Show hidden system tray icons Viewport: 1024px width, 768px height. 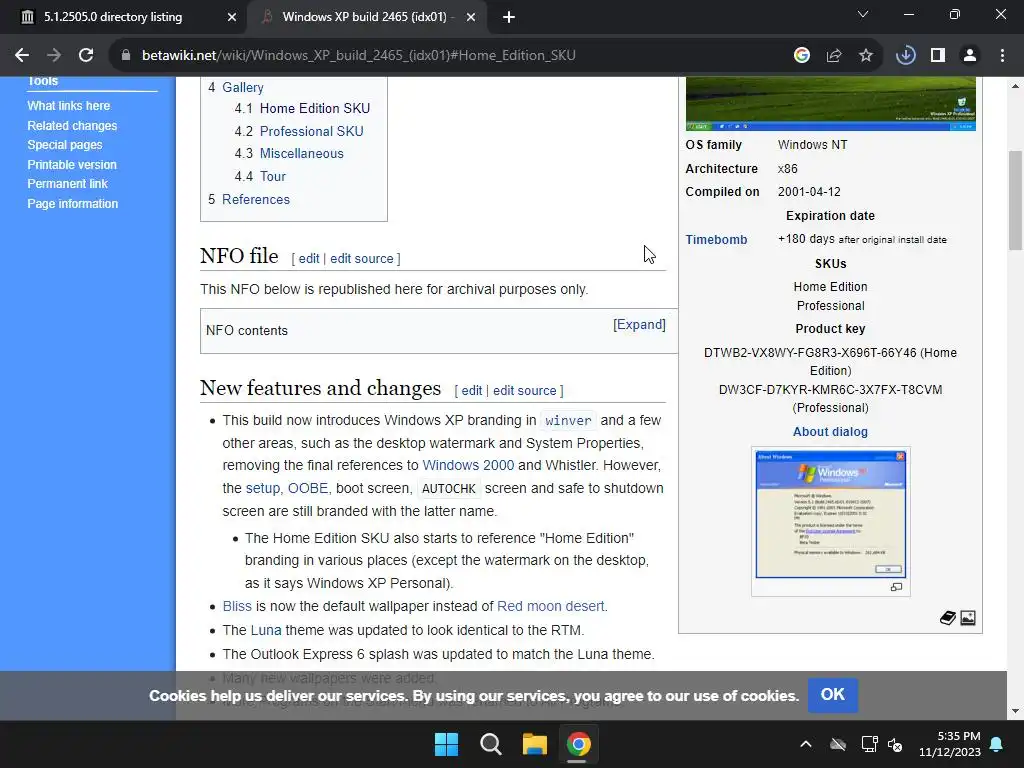(806, 744)
